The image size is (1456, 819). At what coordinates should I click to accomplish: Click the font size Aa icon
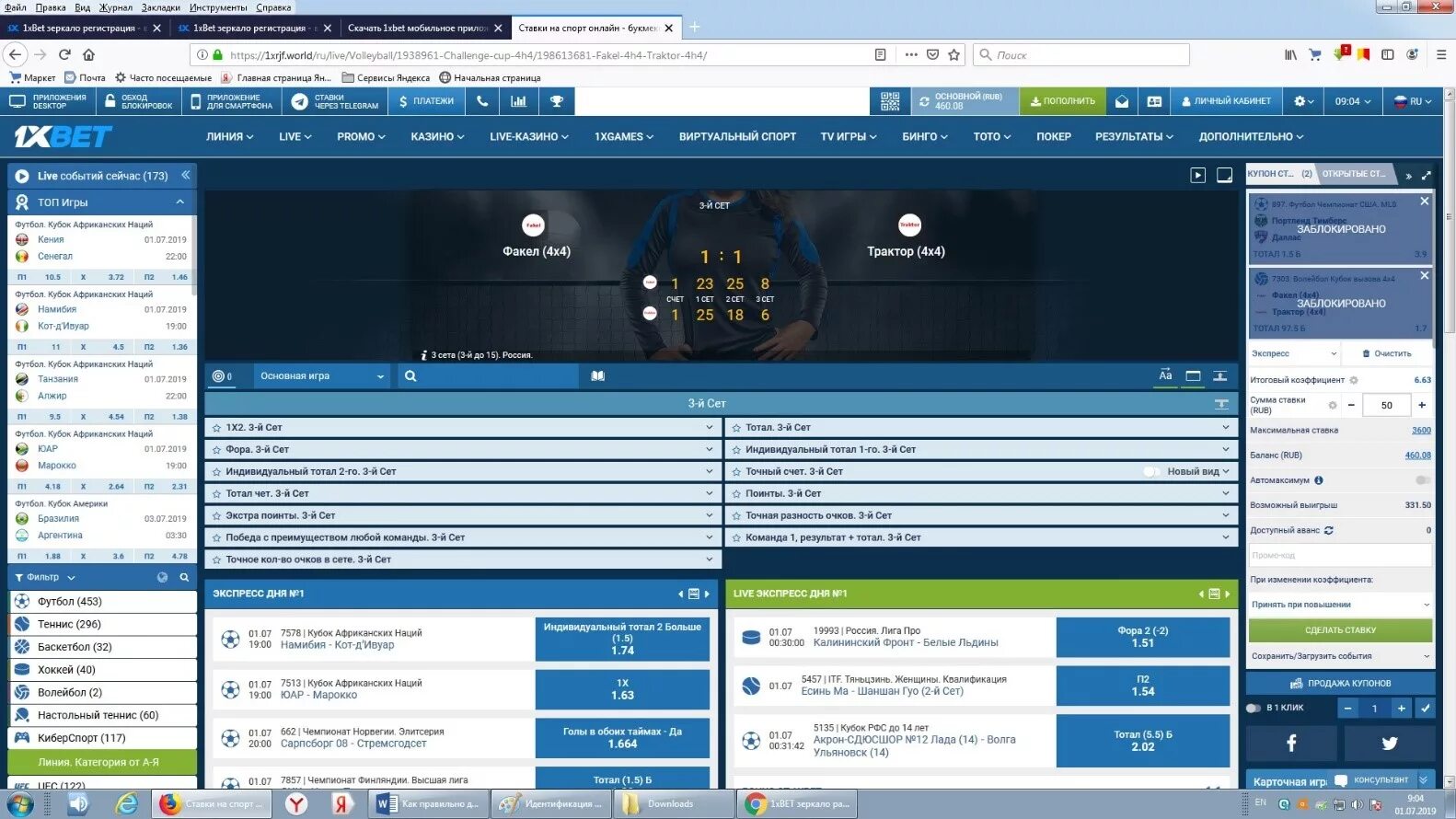click(x=1165, y=375)
